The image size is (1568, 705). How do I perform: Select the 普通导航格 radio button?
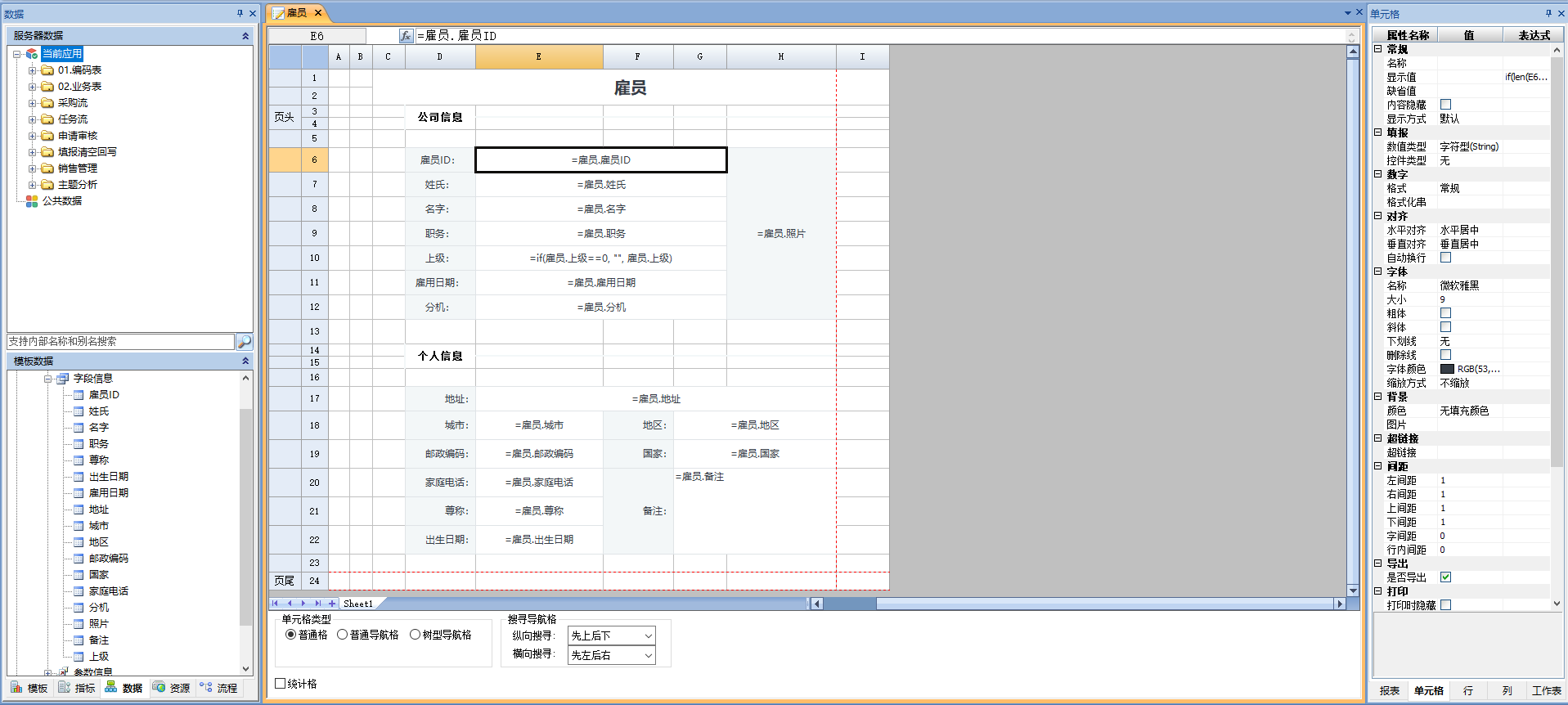(343, 635)
